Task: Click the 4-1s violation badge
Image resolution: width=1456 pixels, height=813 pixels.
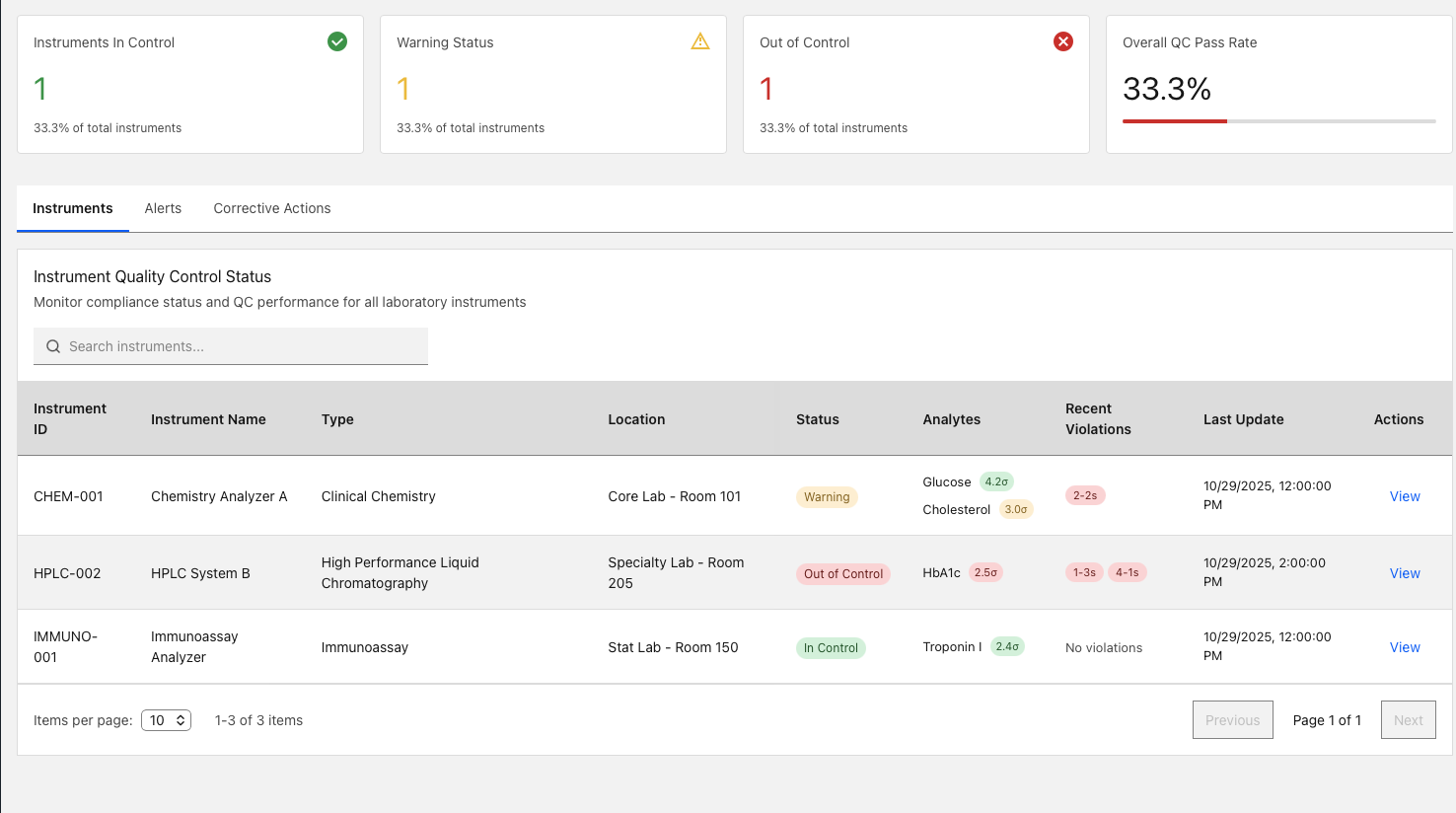Action: click(x=1127, y=572)
